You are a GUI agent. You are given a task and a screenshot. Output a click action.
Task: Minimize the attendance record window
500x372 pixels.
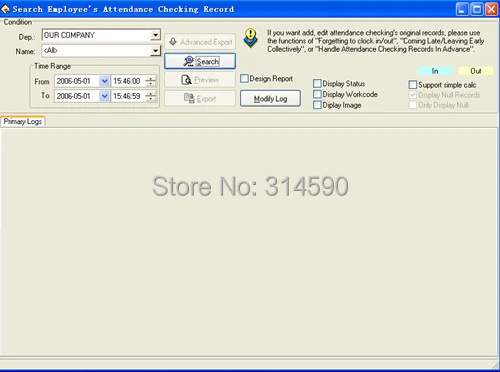(x=462, y=9)
